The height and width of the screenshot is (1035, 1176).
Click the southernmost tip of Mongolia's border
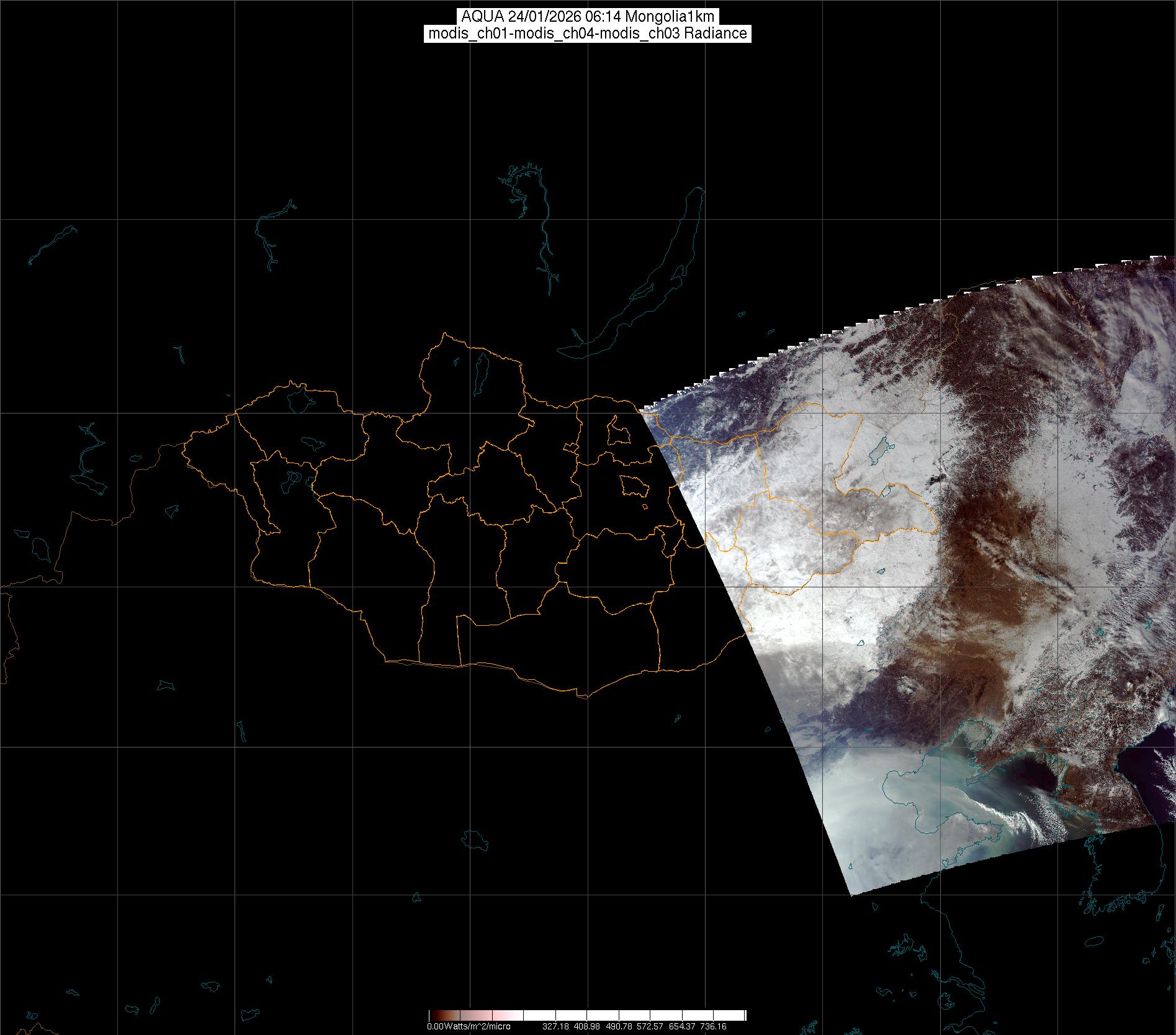tap(583, 697)
